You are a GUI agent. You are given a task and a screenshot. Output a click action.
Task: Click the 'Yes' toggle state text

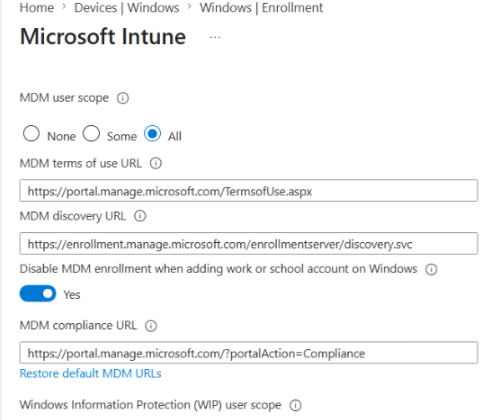click(x=72, y=295)
